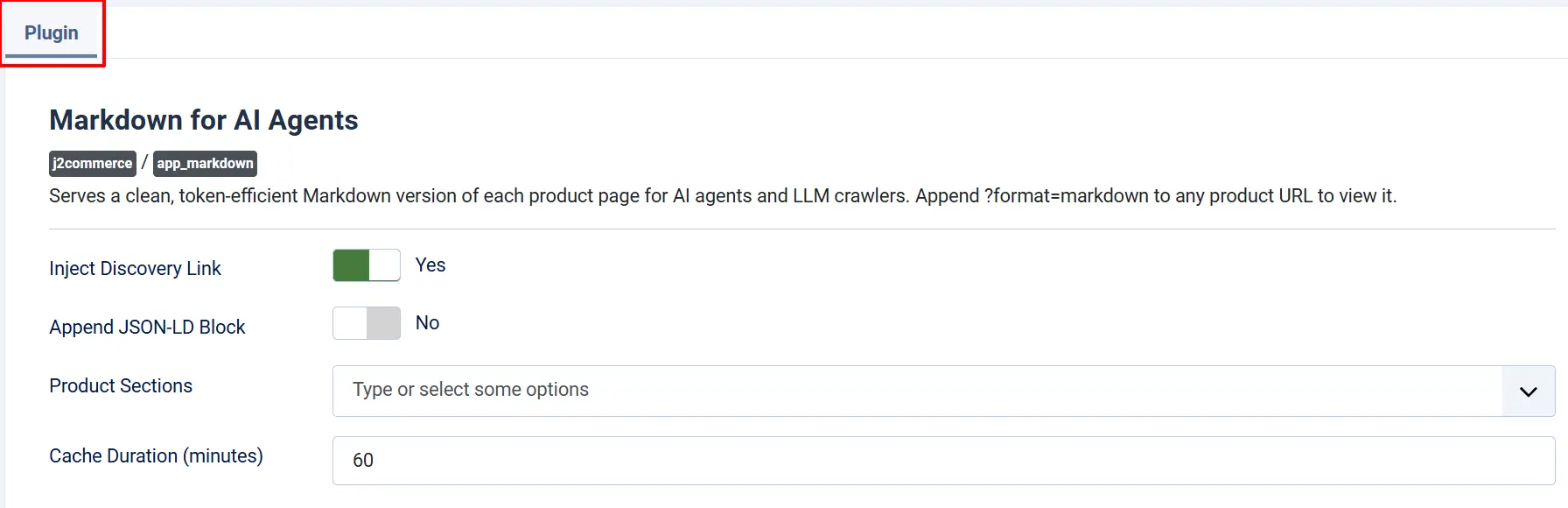
Task: Select the green half of the Inject Discovery switch
Action: [351, 265]
